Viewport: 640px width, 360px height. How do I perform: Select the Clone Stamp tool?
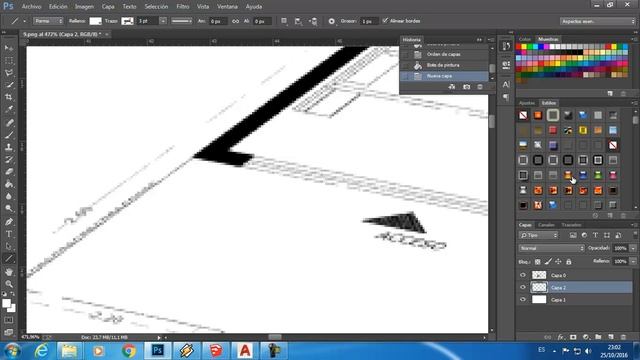point(9,147)
